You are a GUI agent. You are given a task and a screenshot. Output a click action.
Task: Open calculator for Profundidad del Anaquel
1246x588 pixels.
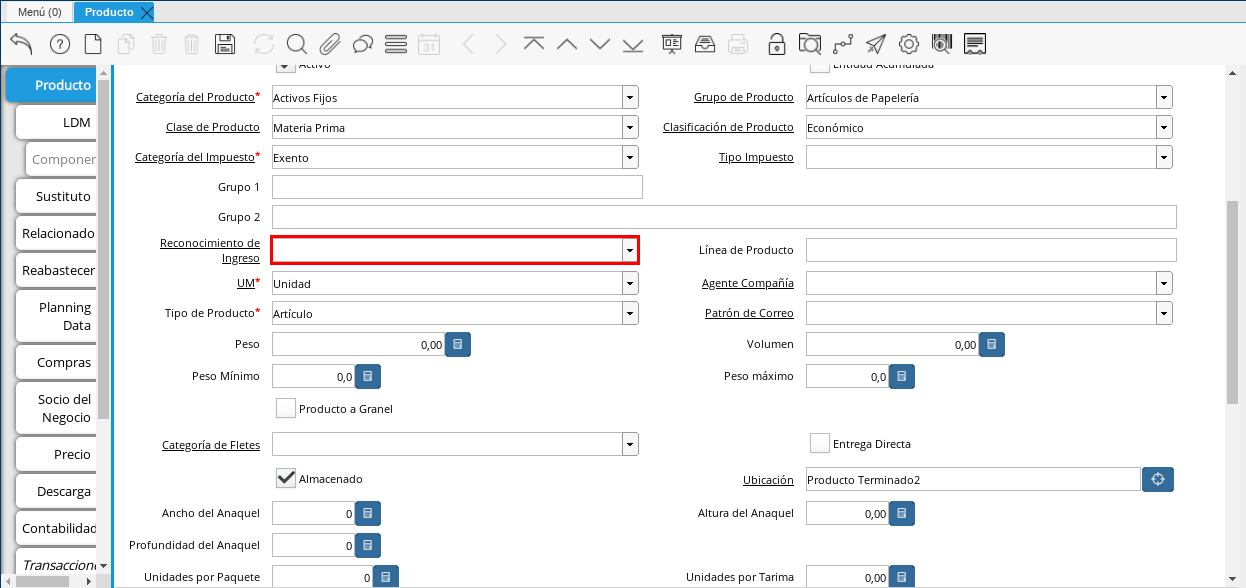click(368, 545)
